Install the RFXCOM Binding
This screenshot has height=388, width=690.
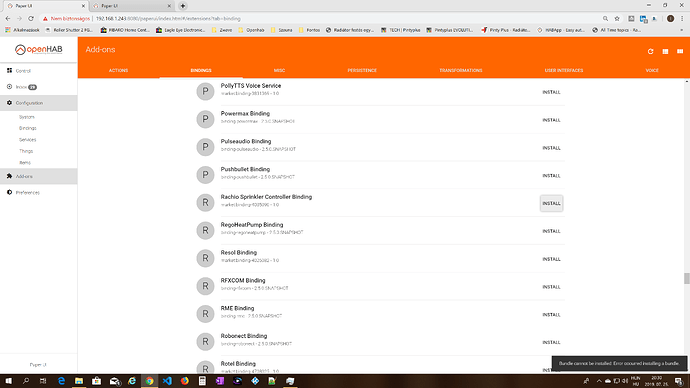pos(551,287)
